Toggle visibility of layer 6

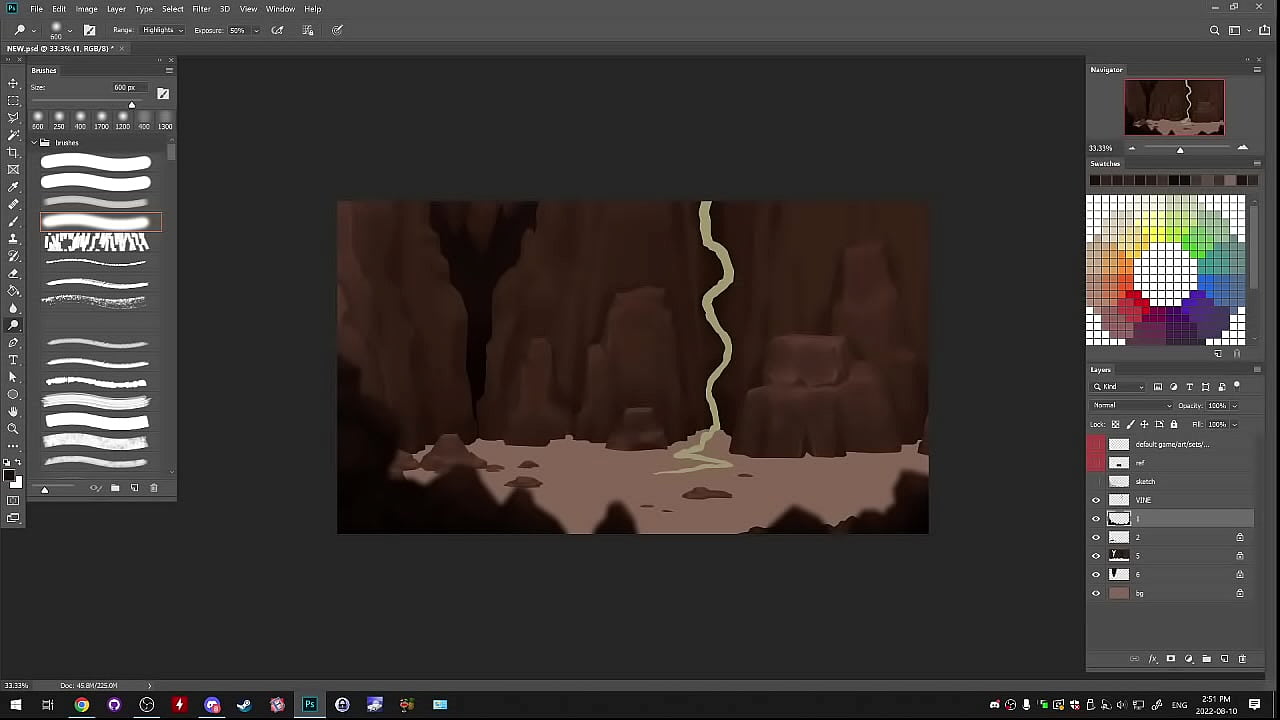click(x=1096, y=575)
